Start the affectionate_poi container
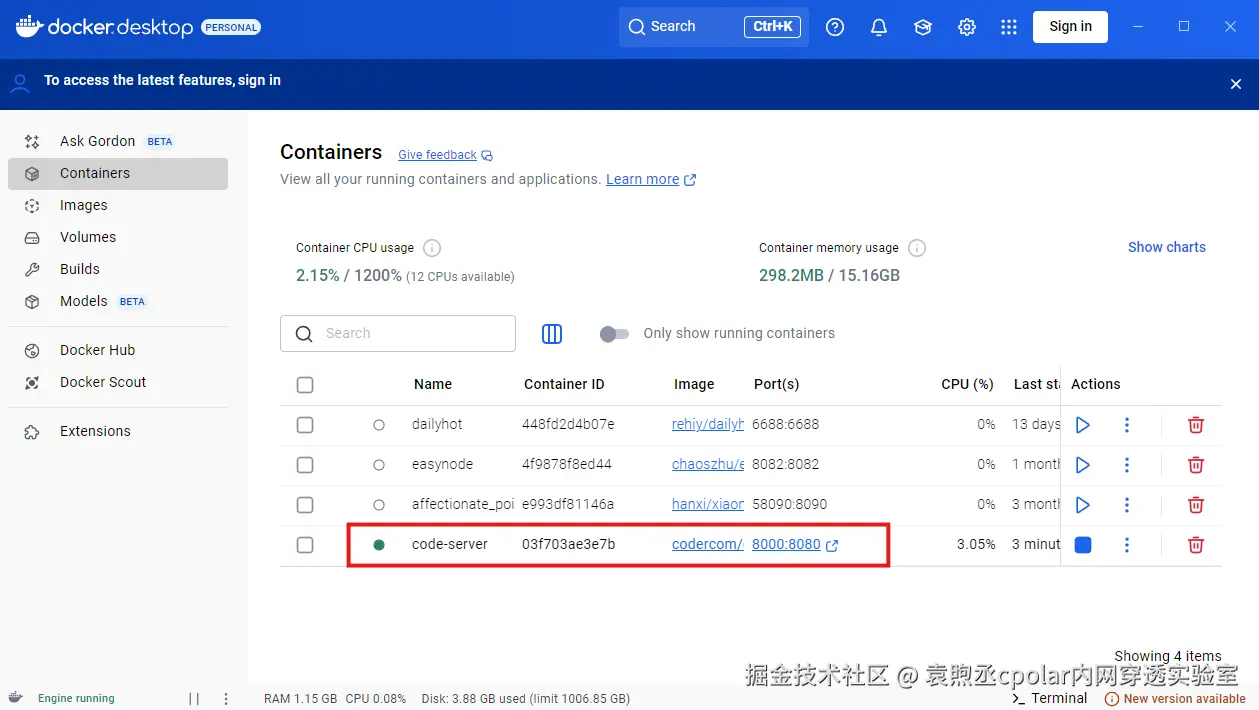The image size is (1259, 710). click(x=1082, y=505)
